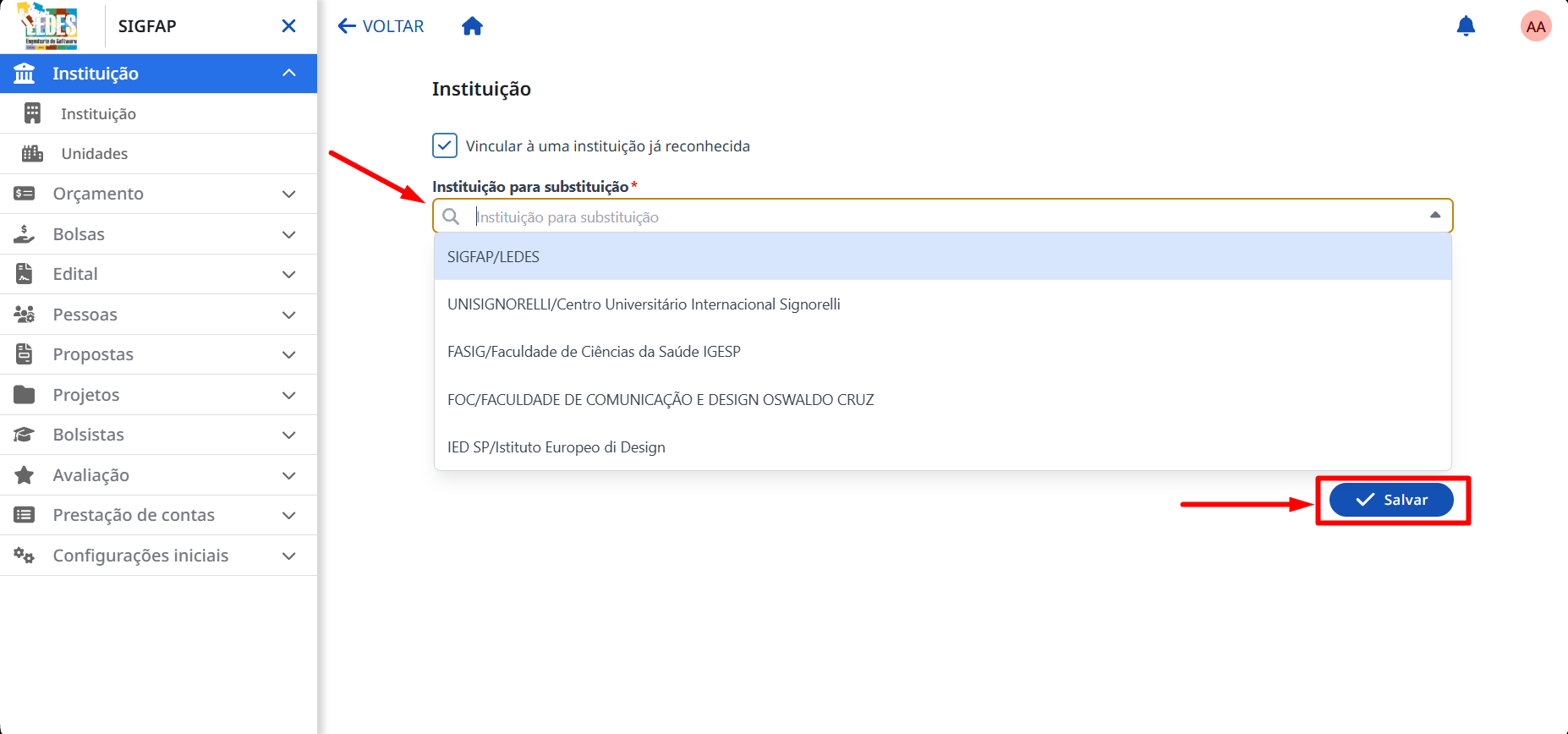The width and height of the screenshot is (1568, 734).
Task: Click the bank icon beside the Instituição header
Action: 25,74
